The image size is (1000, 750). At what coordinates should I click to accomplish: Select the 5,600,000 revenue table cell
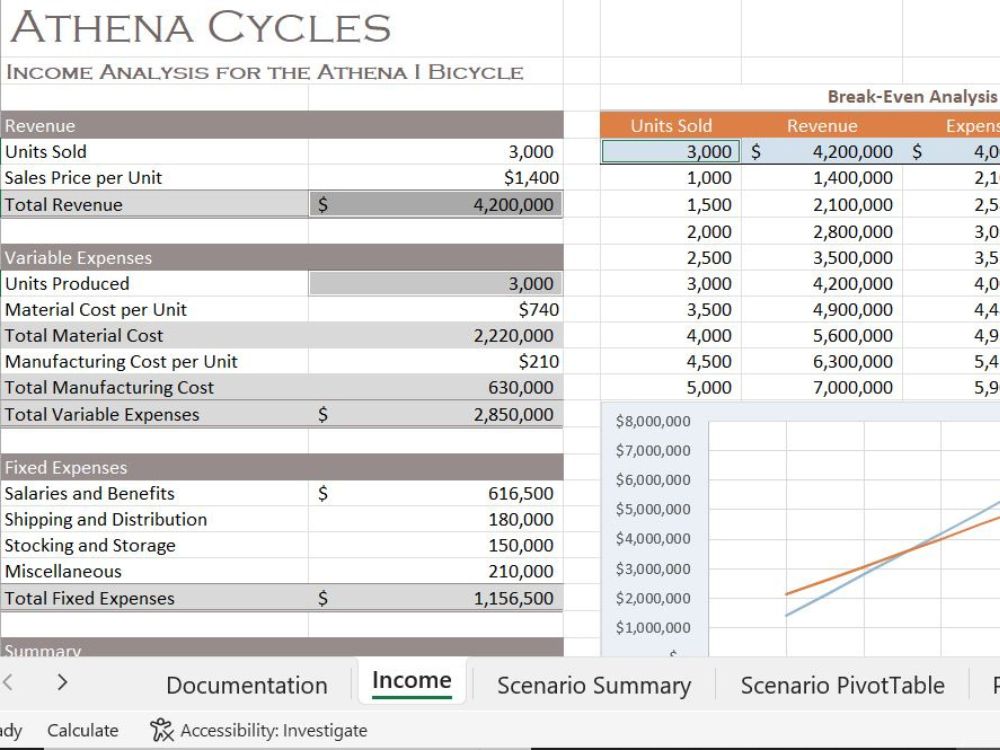(x=822, y=335)
